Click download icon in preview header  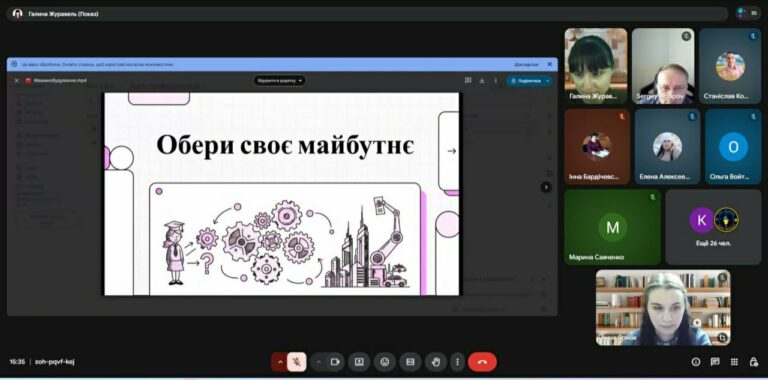(x=482, y=80)
